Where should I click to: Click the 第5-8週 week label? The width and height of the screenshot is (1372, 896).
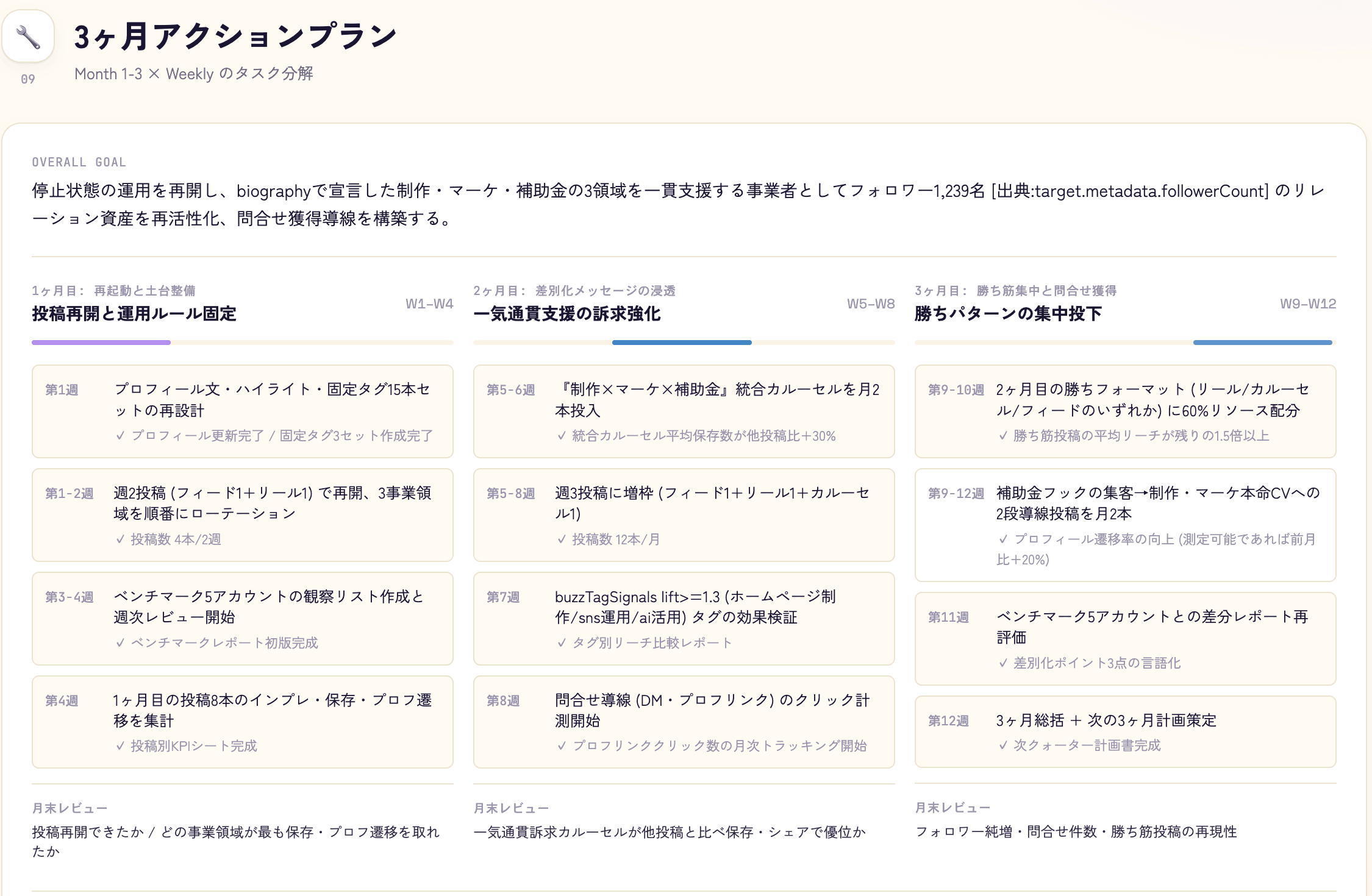511,494
